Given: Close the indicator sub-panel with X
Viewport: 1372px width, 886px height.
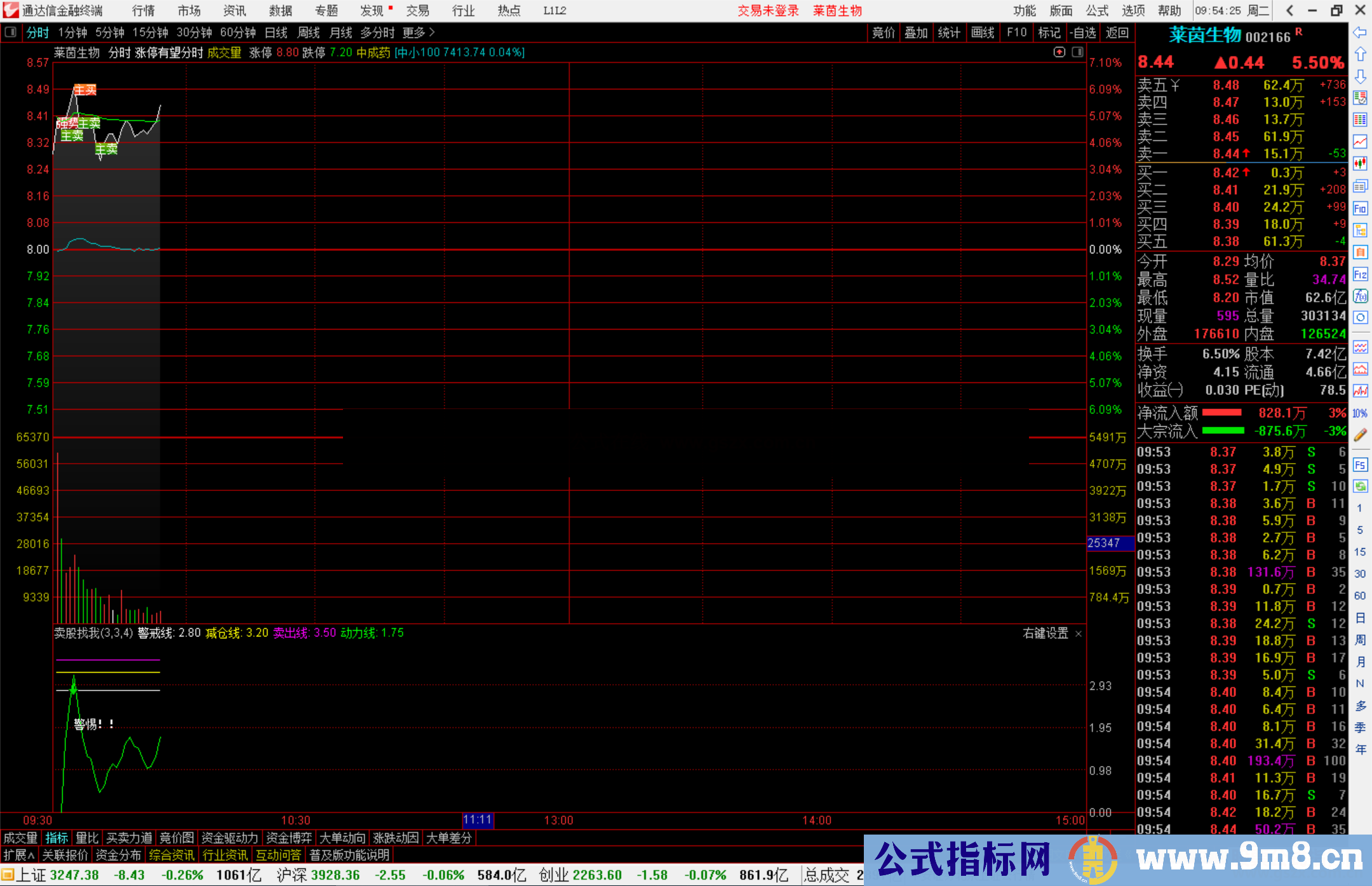Looking at the screenshot, I should 1078,634.
